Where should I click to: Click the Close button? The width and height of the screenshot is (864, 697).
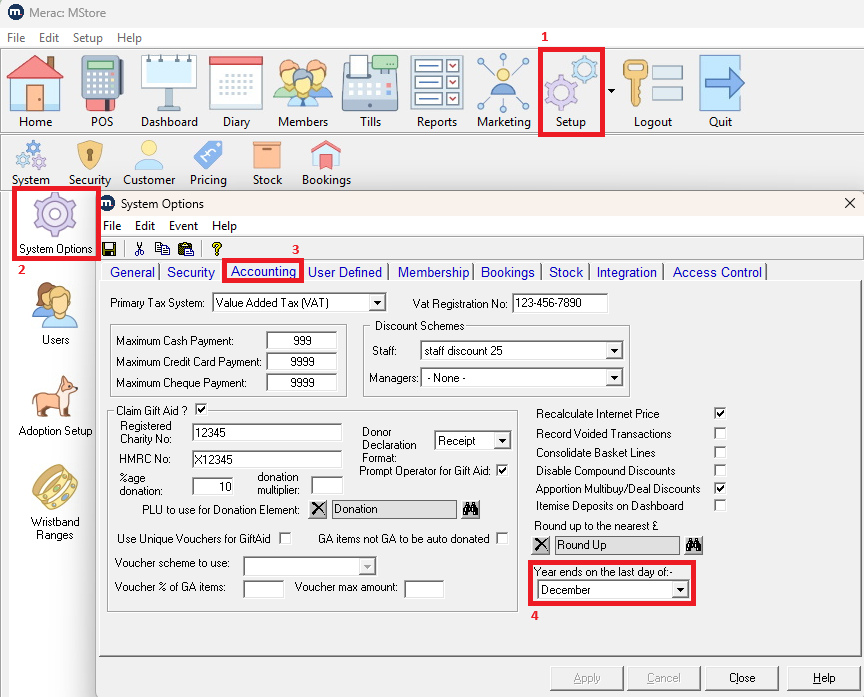742,678
